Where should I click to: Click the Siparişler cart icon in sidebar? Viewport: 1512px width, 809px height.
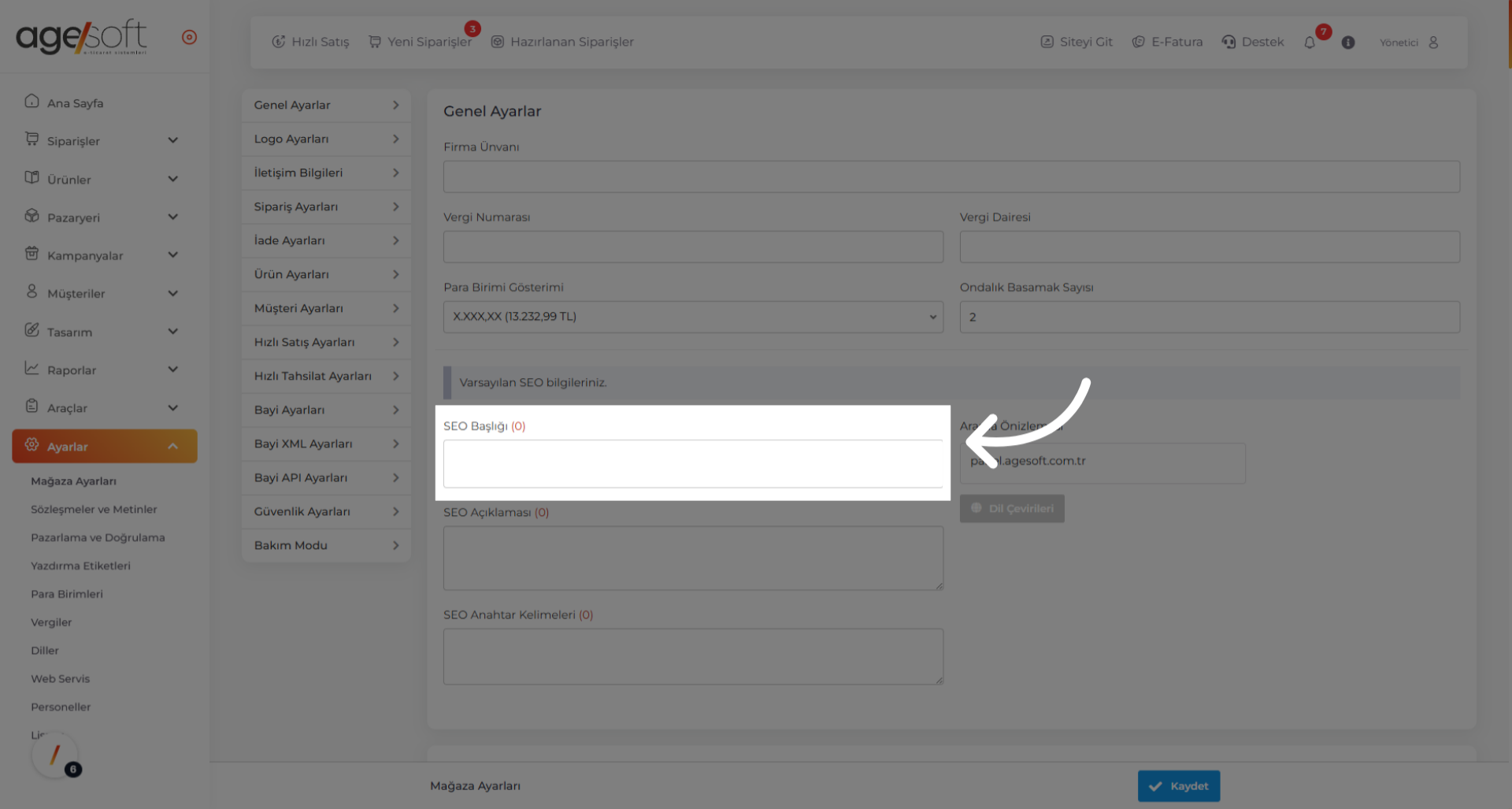coord(31,139)
